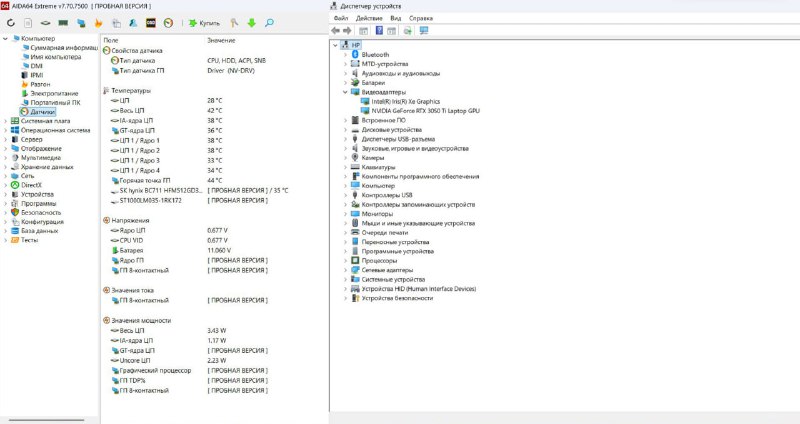
Task: Select the Тесты tree item
Action: click(29, 240)
